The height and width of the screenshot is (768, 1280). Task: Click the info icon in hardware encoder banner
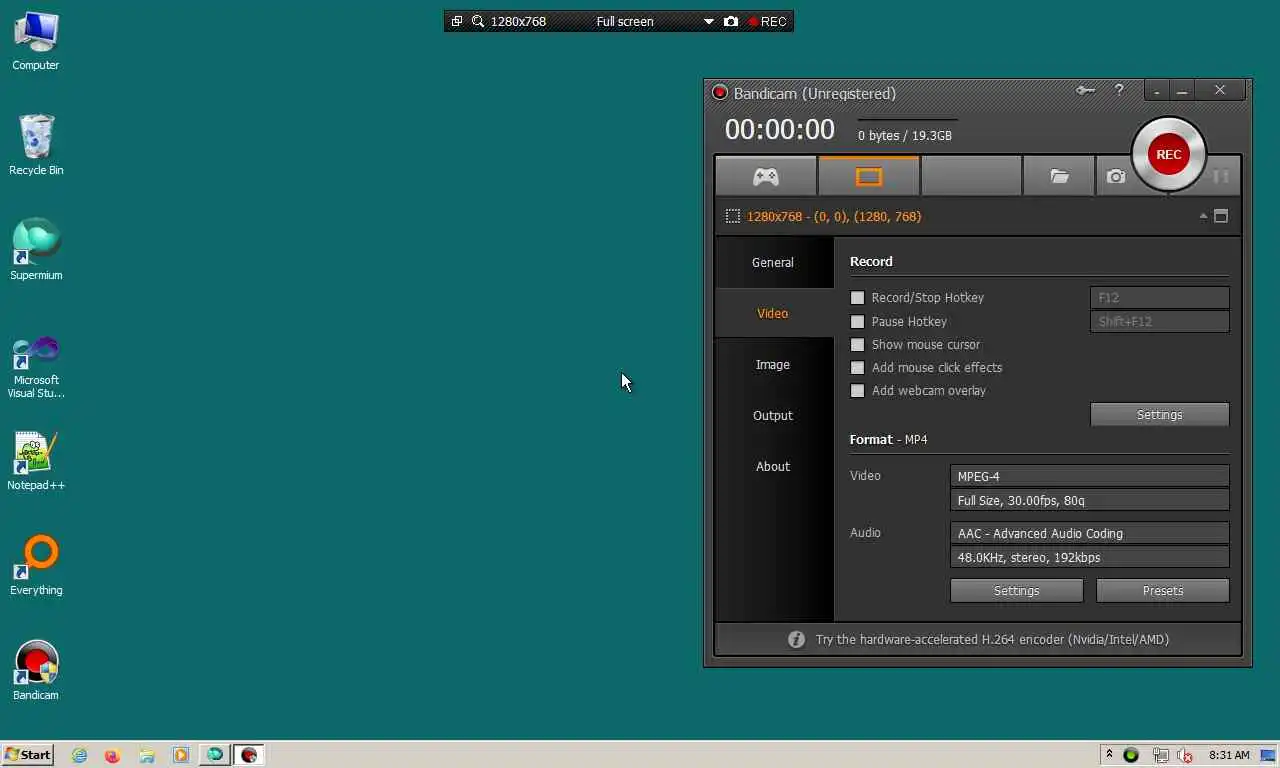pos(796,639)
